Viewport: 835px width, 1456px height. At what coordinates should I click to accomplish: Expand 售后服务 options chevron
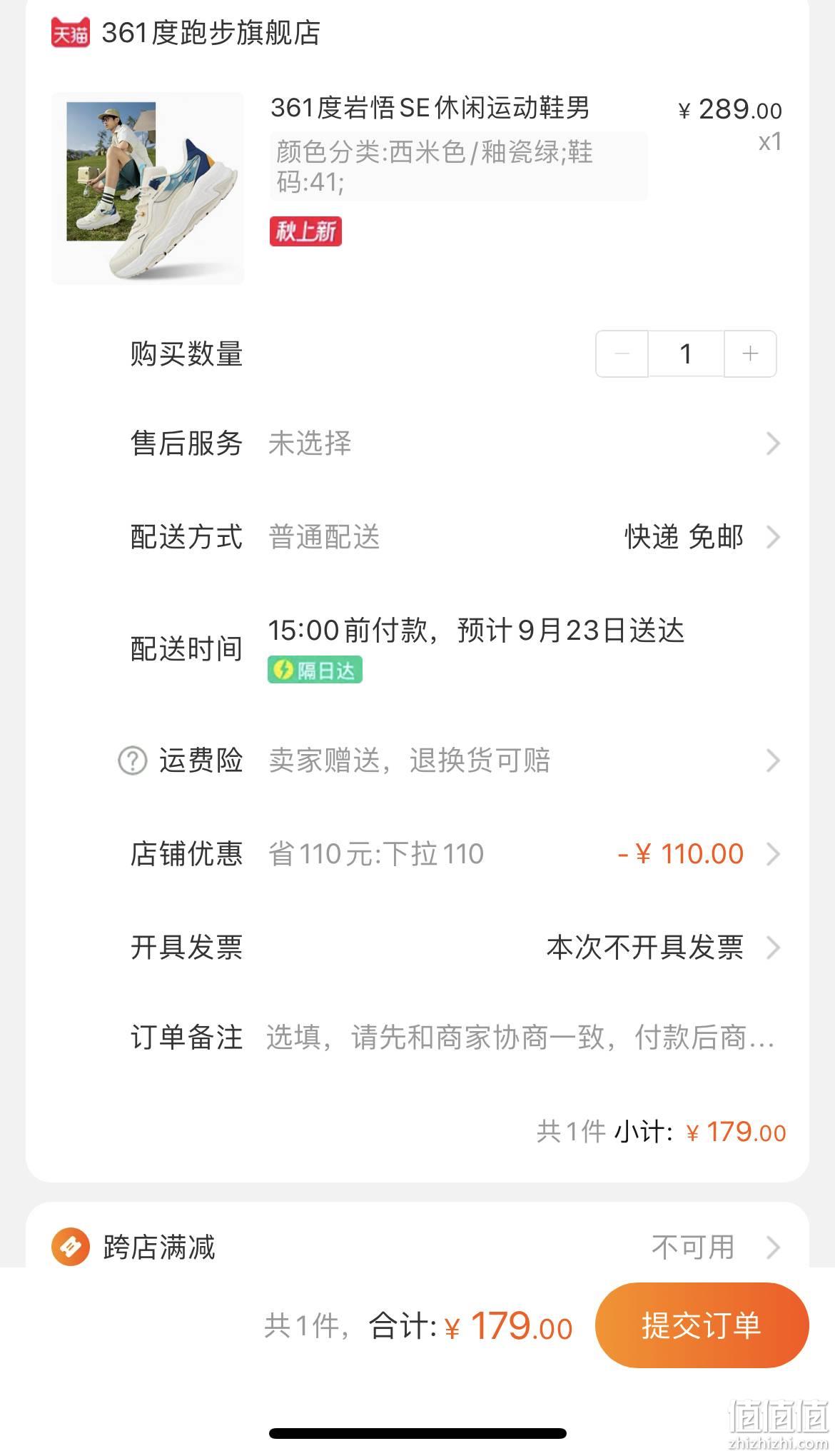[773, 443]
